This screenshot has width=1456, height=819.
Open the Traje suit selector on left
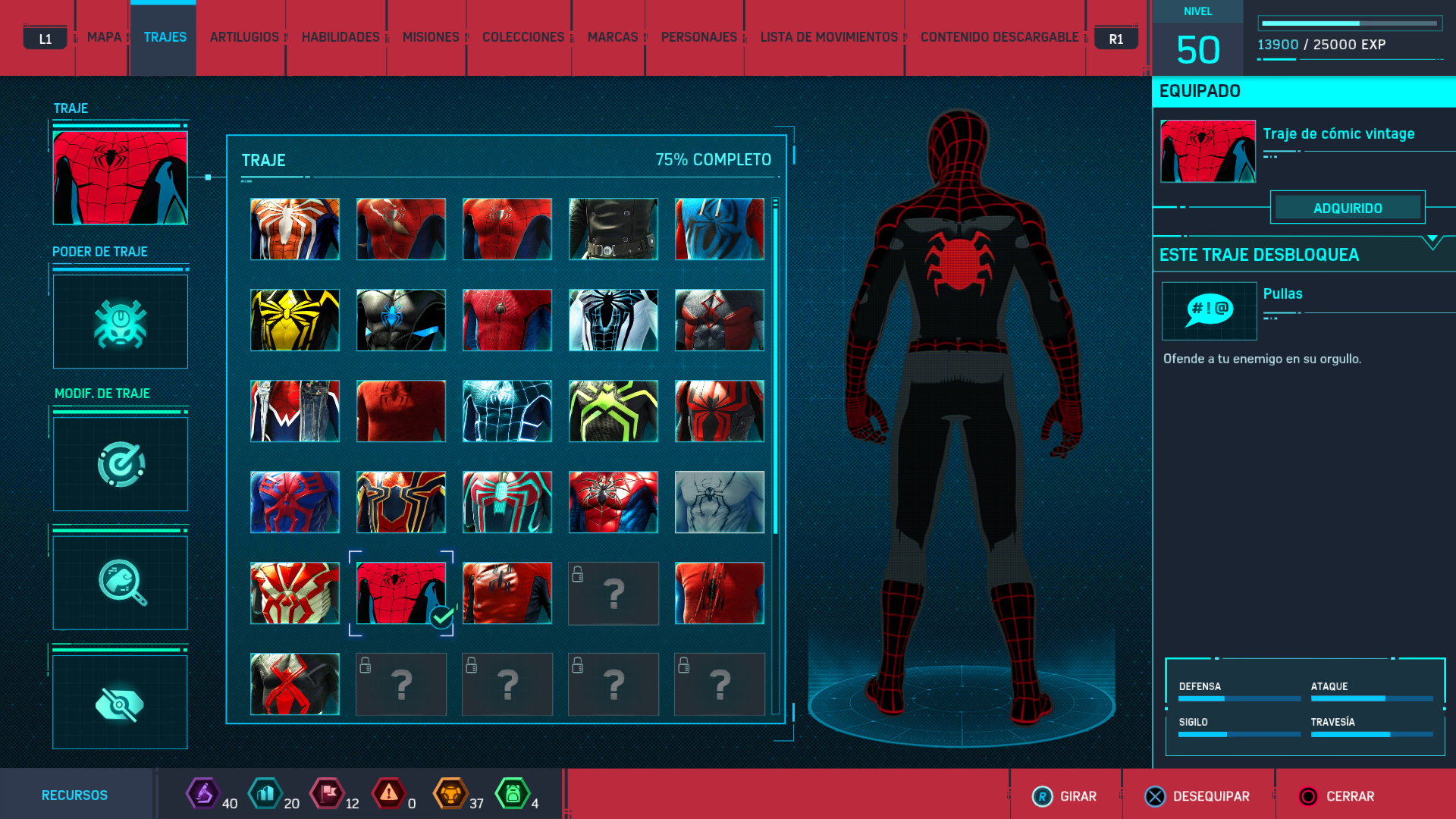tap(120, 177)
